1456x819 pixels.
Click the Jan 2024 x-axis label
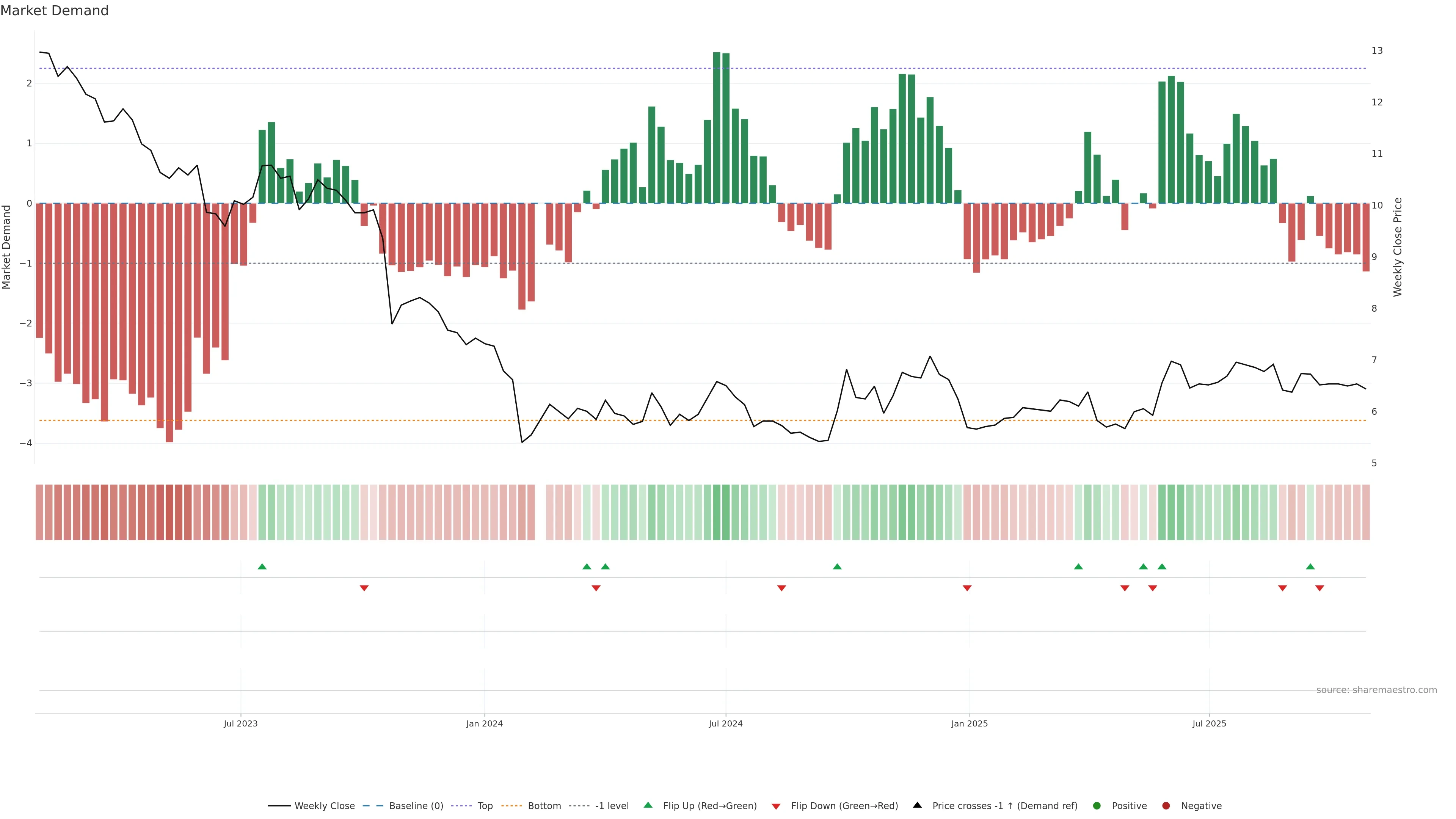point(485,723)
